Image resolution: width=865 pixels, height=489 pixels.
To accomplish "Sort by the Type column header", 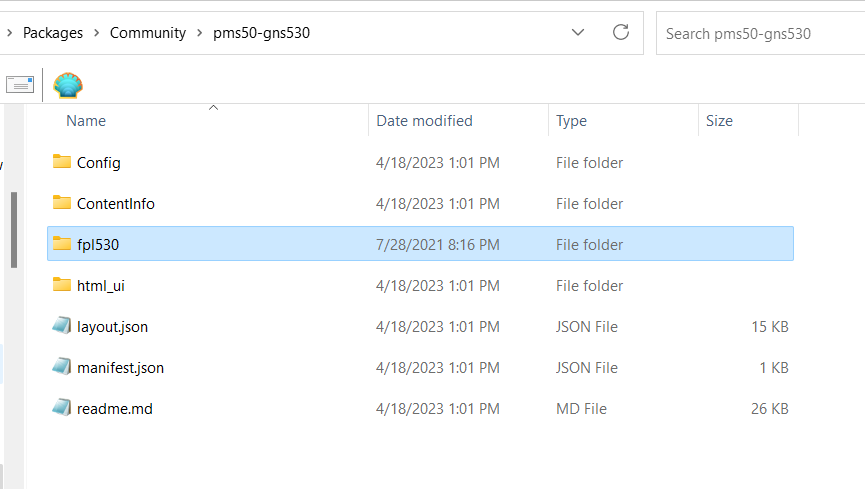I will pyautogui.click(x=571, y=121).
